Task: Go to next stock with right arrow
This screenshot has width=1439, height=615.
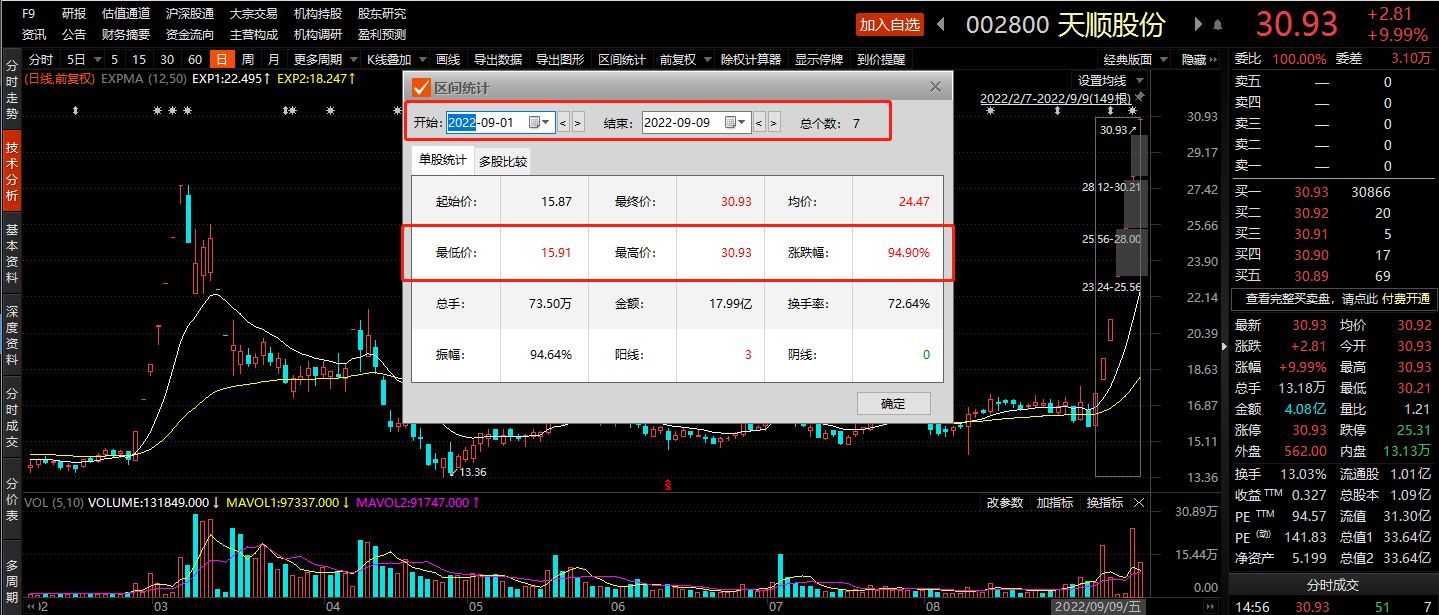Action: point(1196,24)
